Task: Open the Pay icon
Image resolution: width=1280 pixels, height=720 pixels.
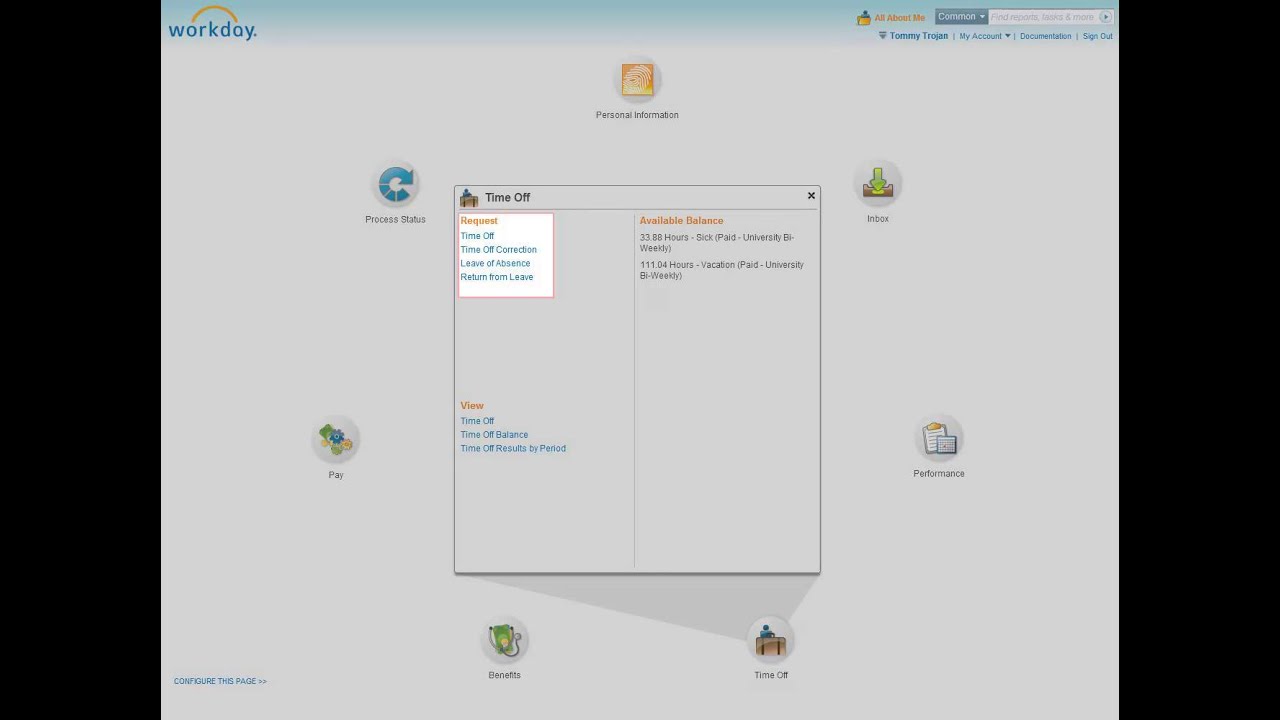Action: coord(336,440)
